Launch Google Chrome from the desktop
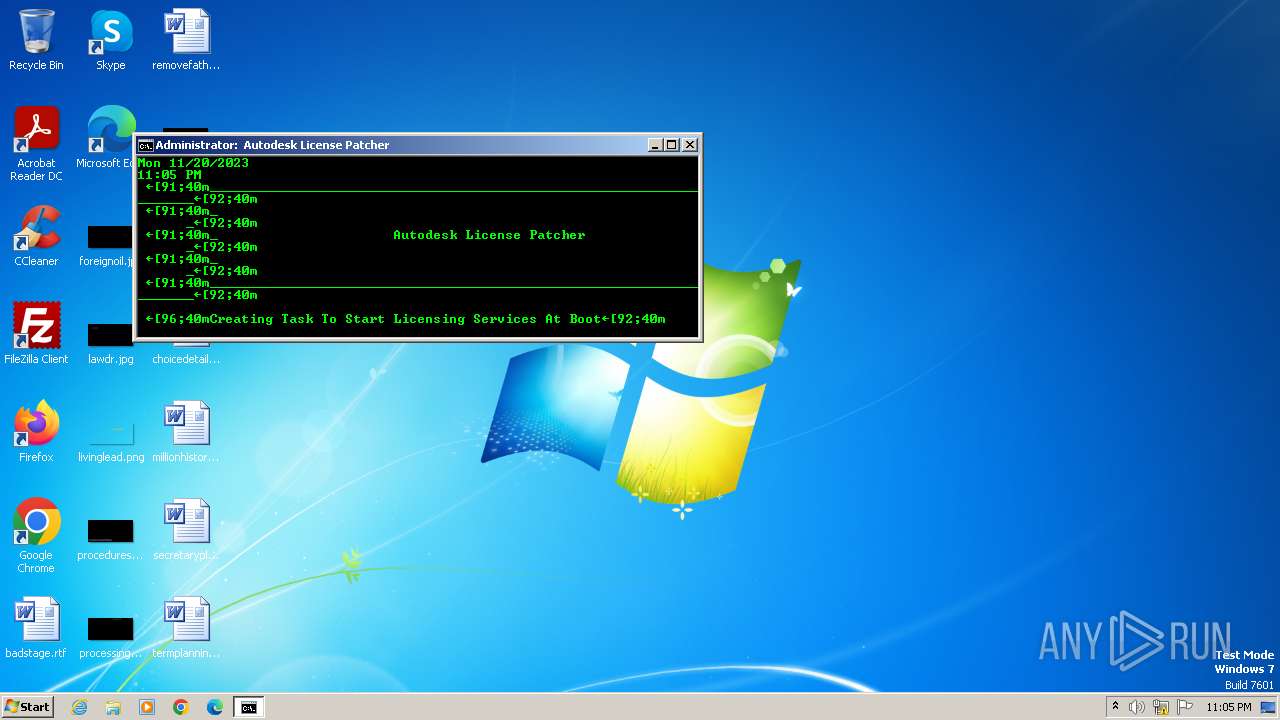The height and width of the screenshot is (720, 1280). [x=36, y=535]
